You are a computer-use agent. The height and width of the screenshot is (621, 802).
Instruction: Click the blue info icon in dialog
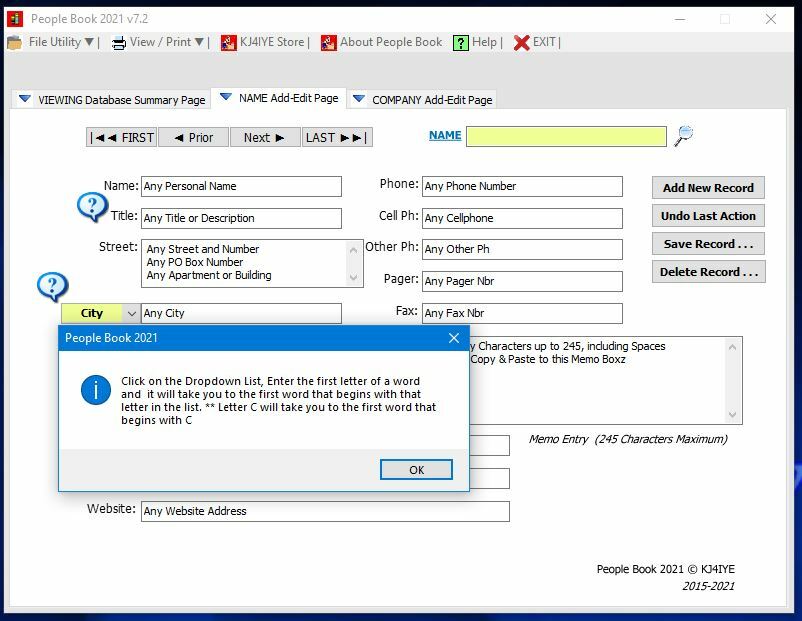[96, 390]
